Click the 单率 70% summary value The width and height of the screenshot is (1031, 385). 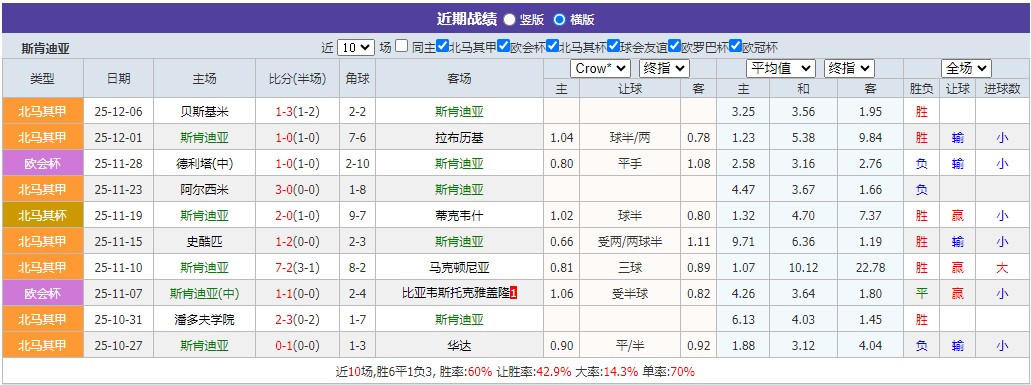tap(683, 372)
